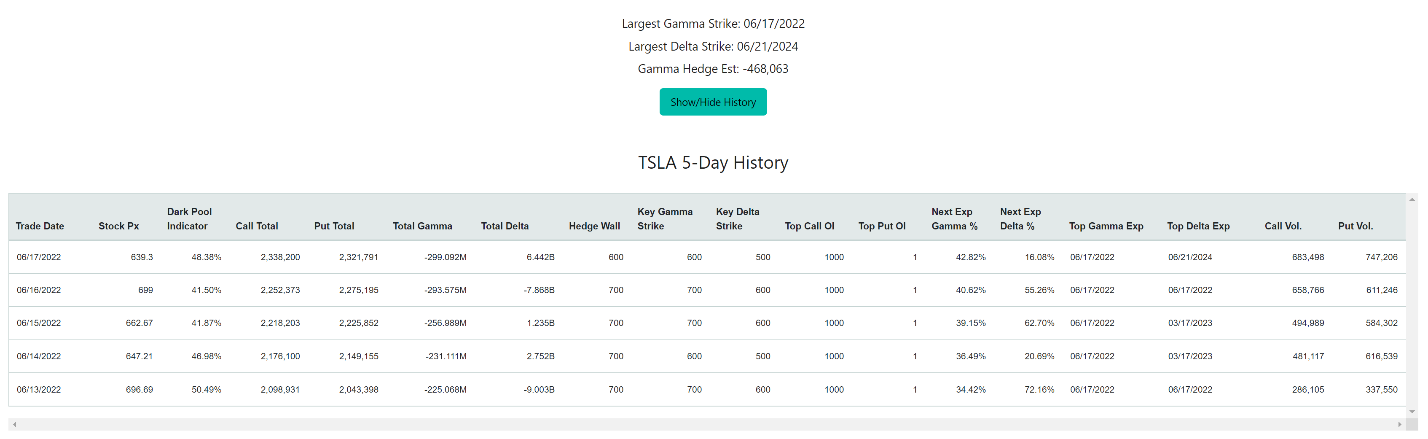Click the dark pool value 50.49%
Image resolution: width=1428 pixels, height=439 pixels.
206,389
